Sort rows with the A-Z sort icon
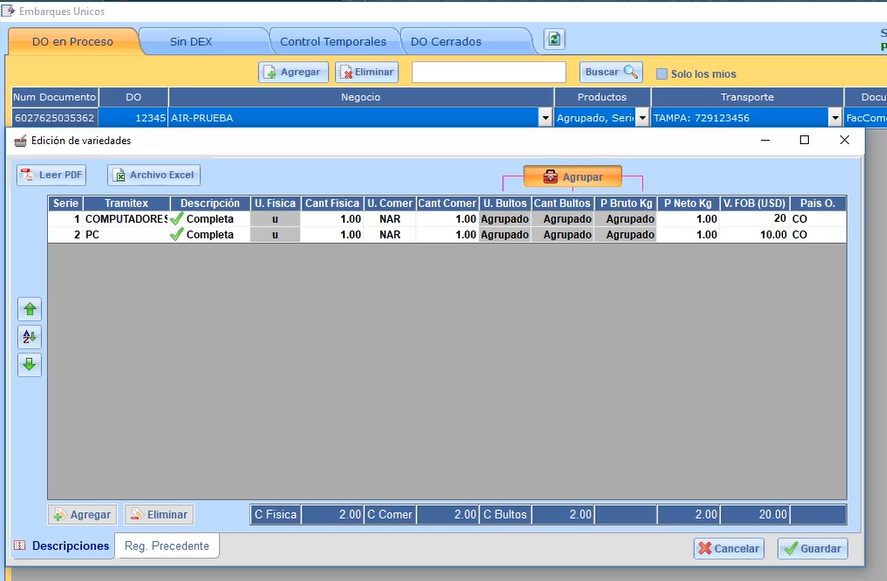 [x=30, y=337]
